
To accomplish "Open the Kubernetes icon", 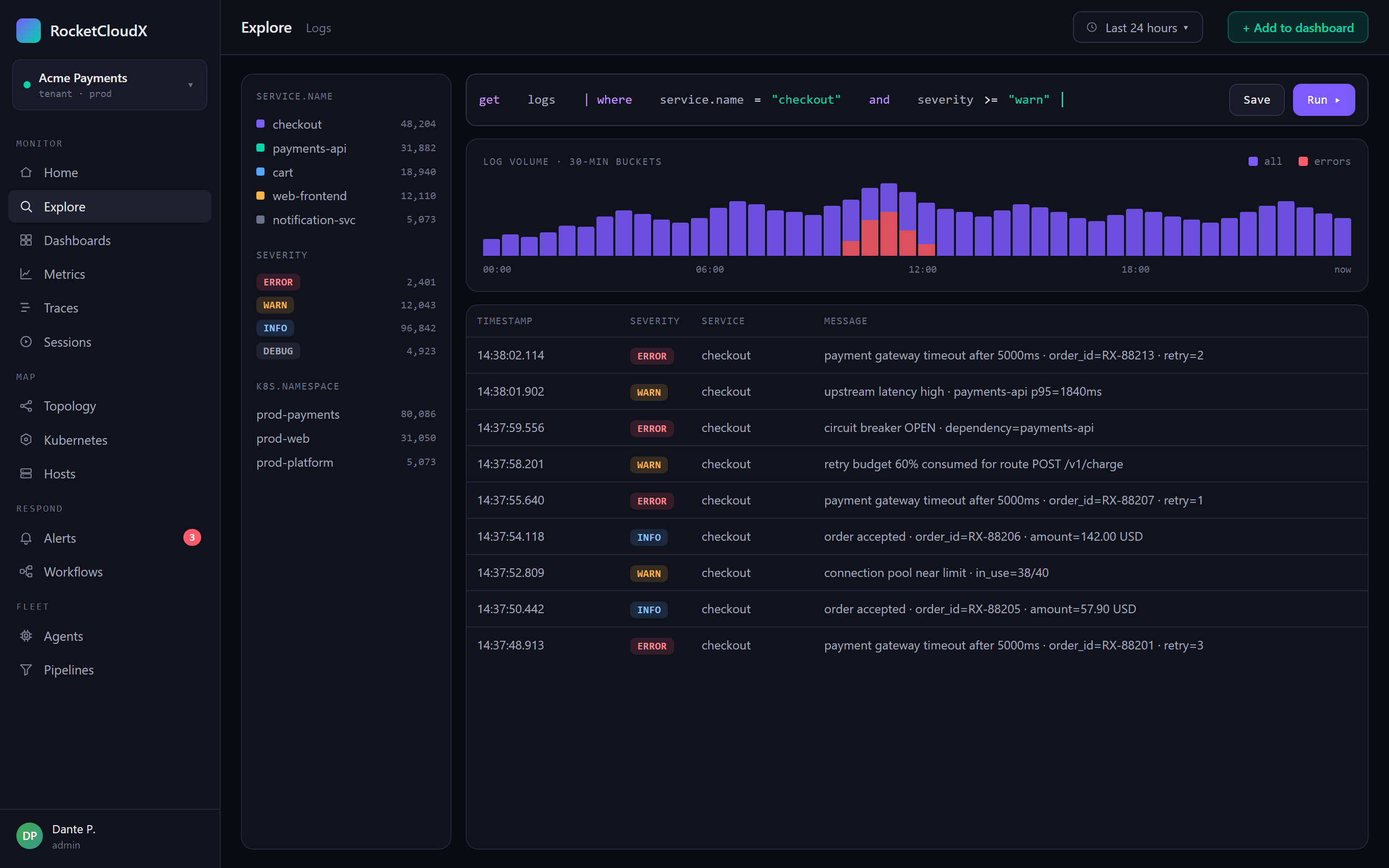I will click(x=26, y=440).
